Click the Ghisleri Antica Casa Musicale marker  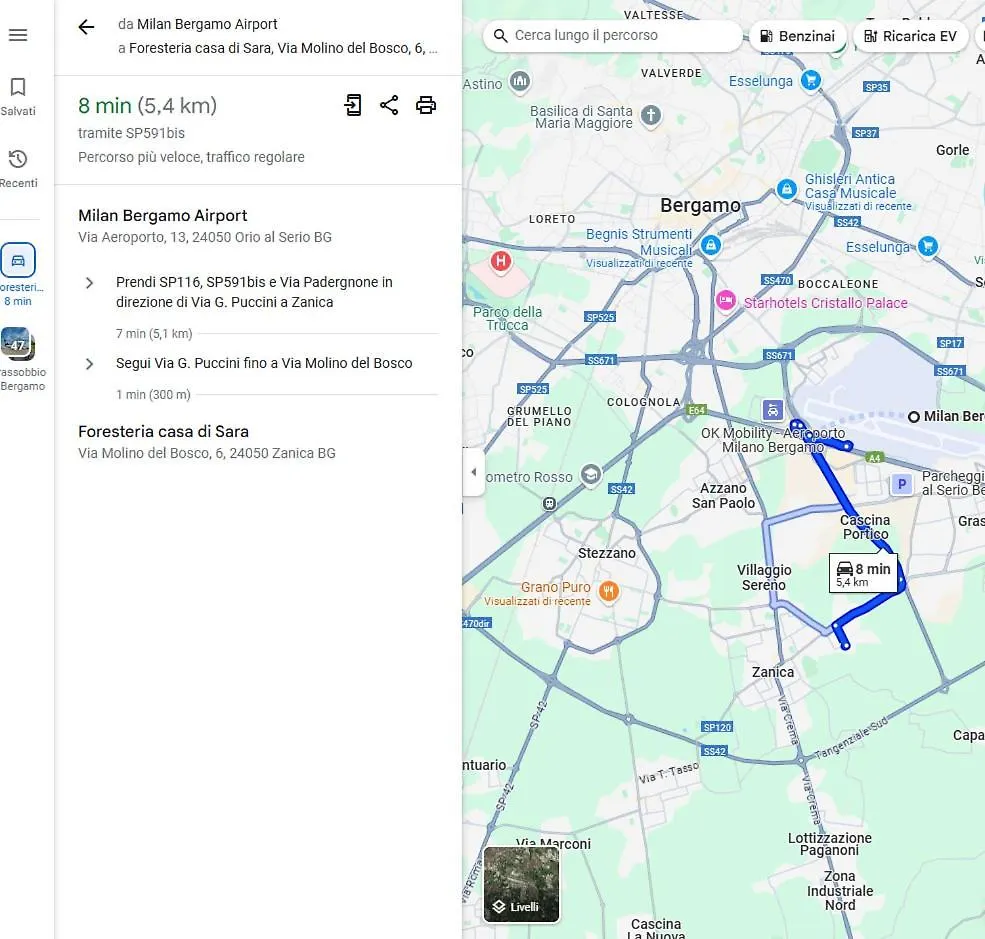(786, 189)
